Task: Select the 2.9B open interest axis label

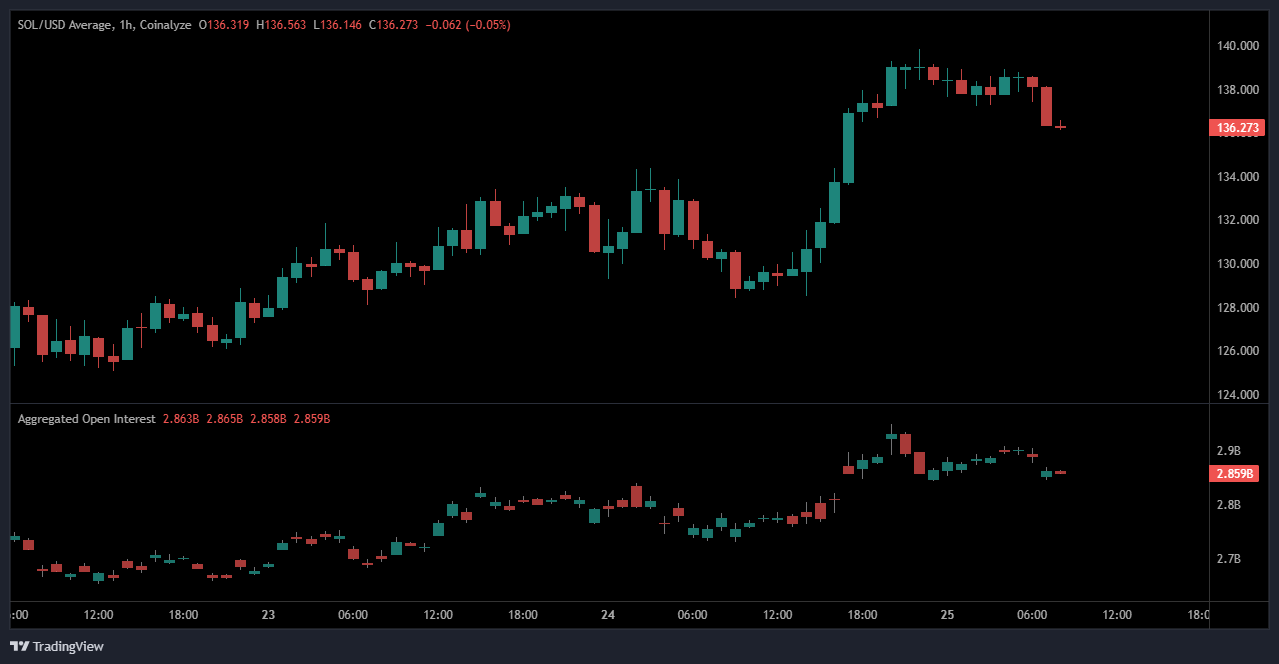Action: 1228,451
